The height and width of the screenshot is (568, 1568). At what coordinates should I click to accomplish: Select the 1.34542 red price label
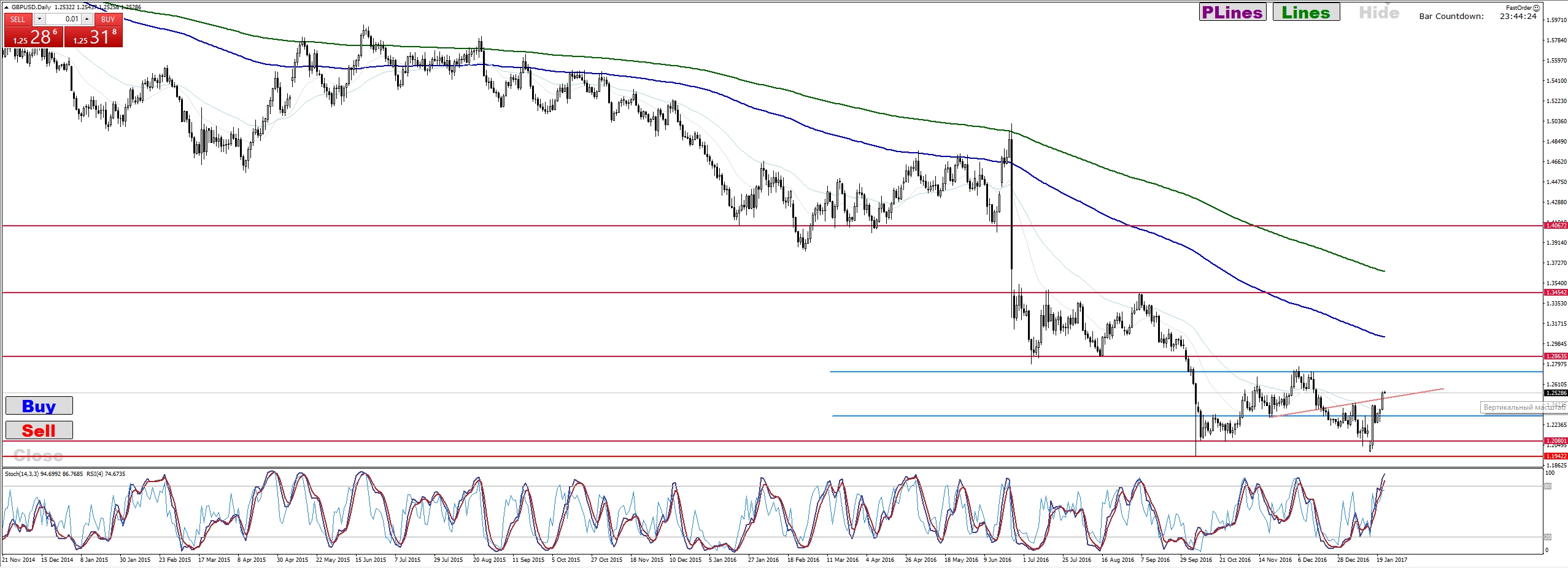(1556, 293)
